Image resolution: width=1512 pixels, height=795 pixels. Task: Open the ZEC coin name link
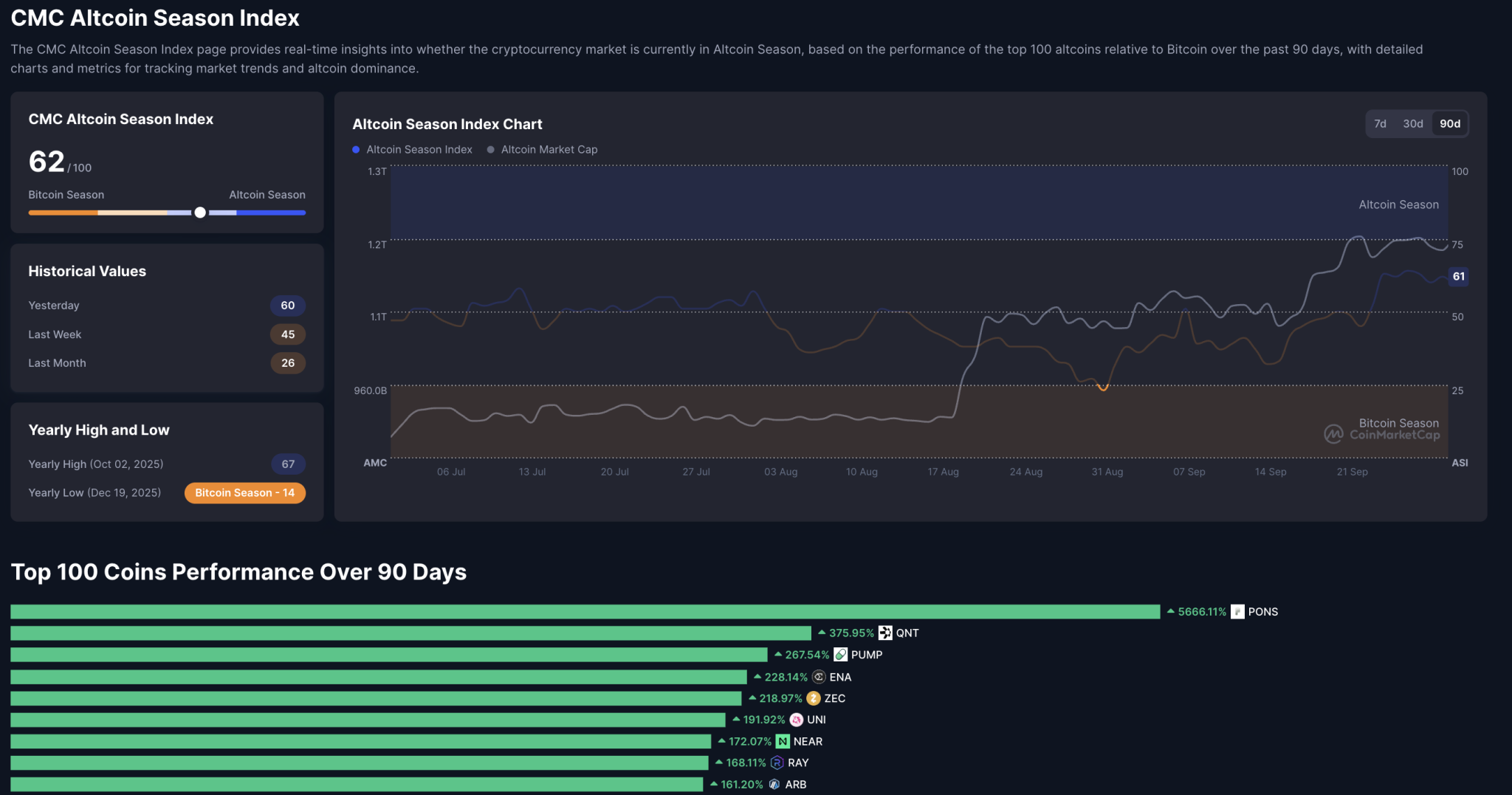point(835,698)
